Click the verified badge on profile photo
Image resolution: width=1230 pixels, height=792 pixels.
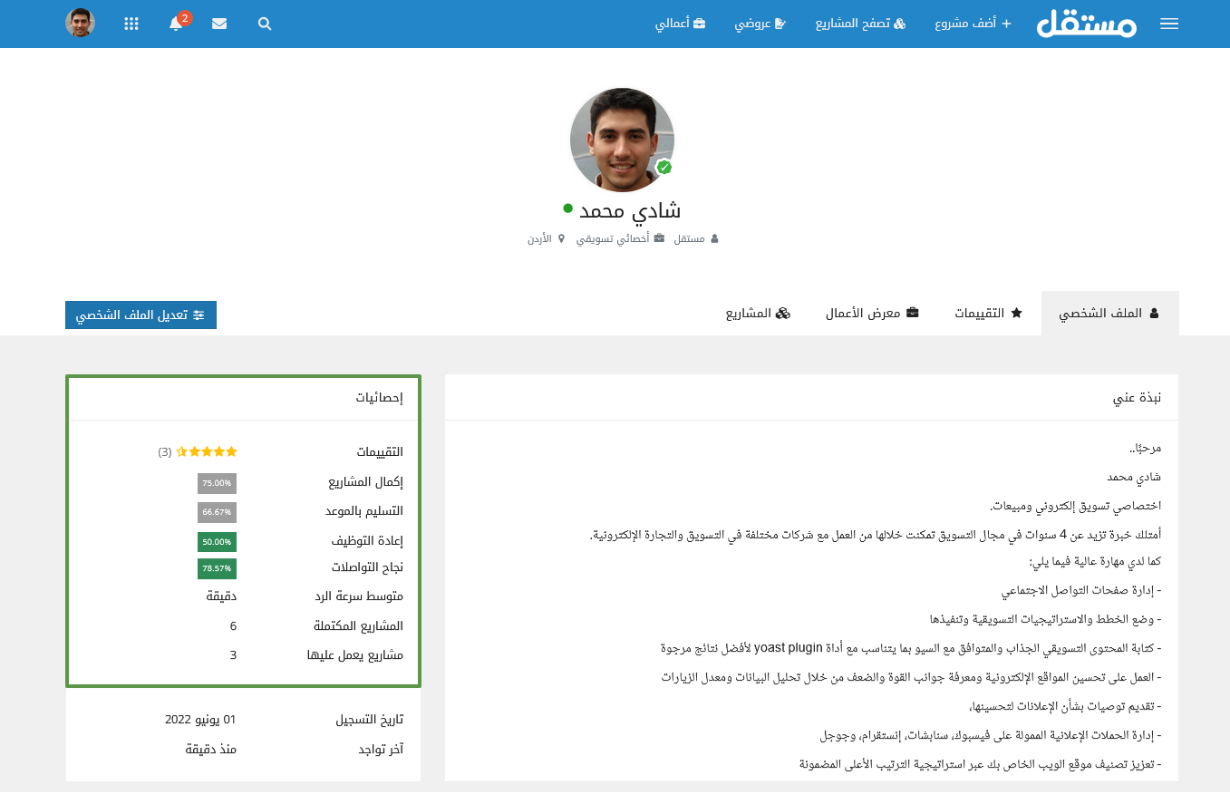click(664, 167)
